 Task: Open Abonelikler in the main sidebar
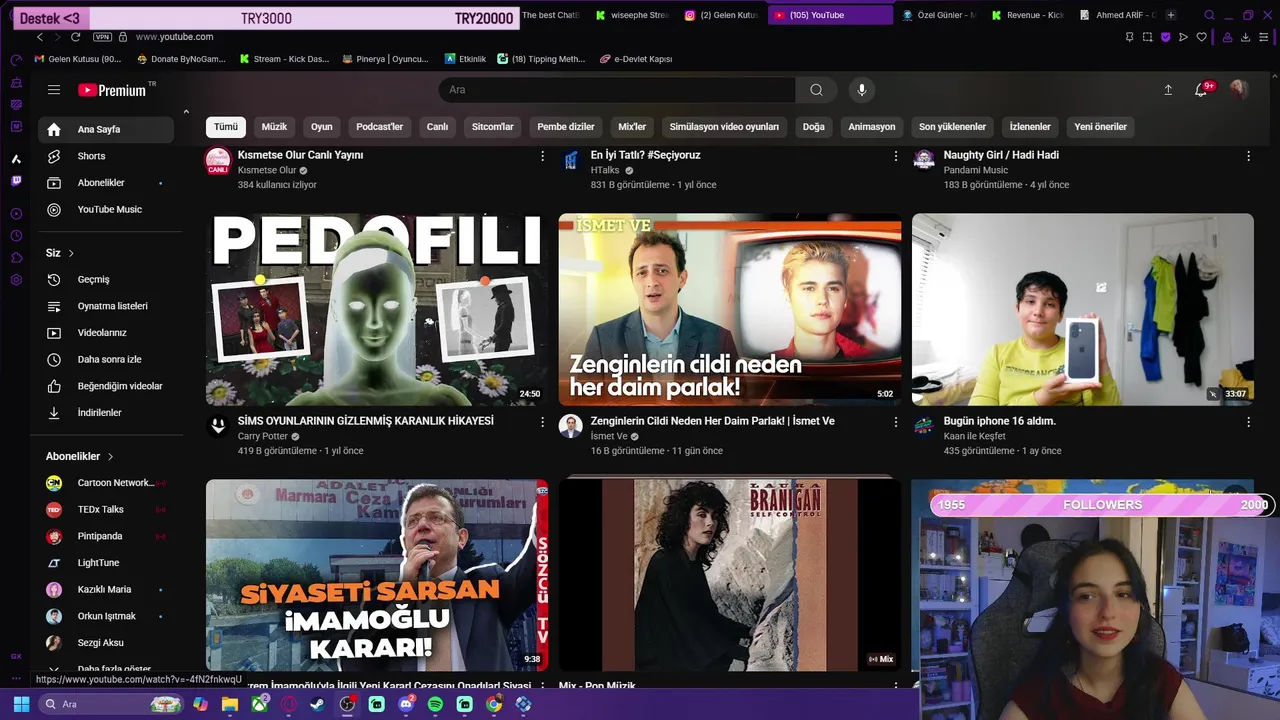(106, 183)
